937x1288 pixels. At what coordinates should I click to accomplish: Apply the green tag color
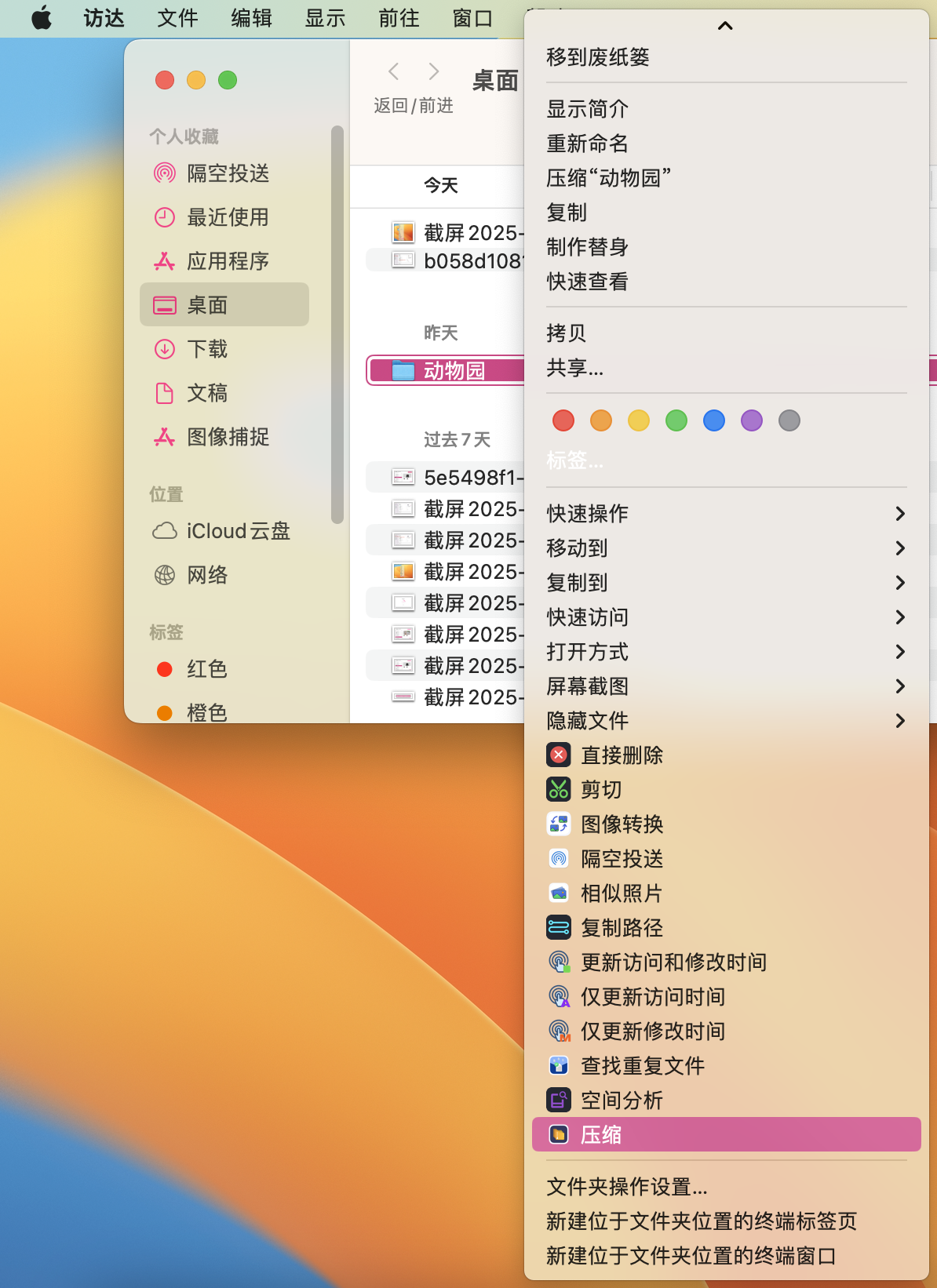[676, 420]
